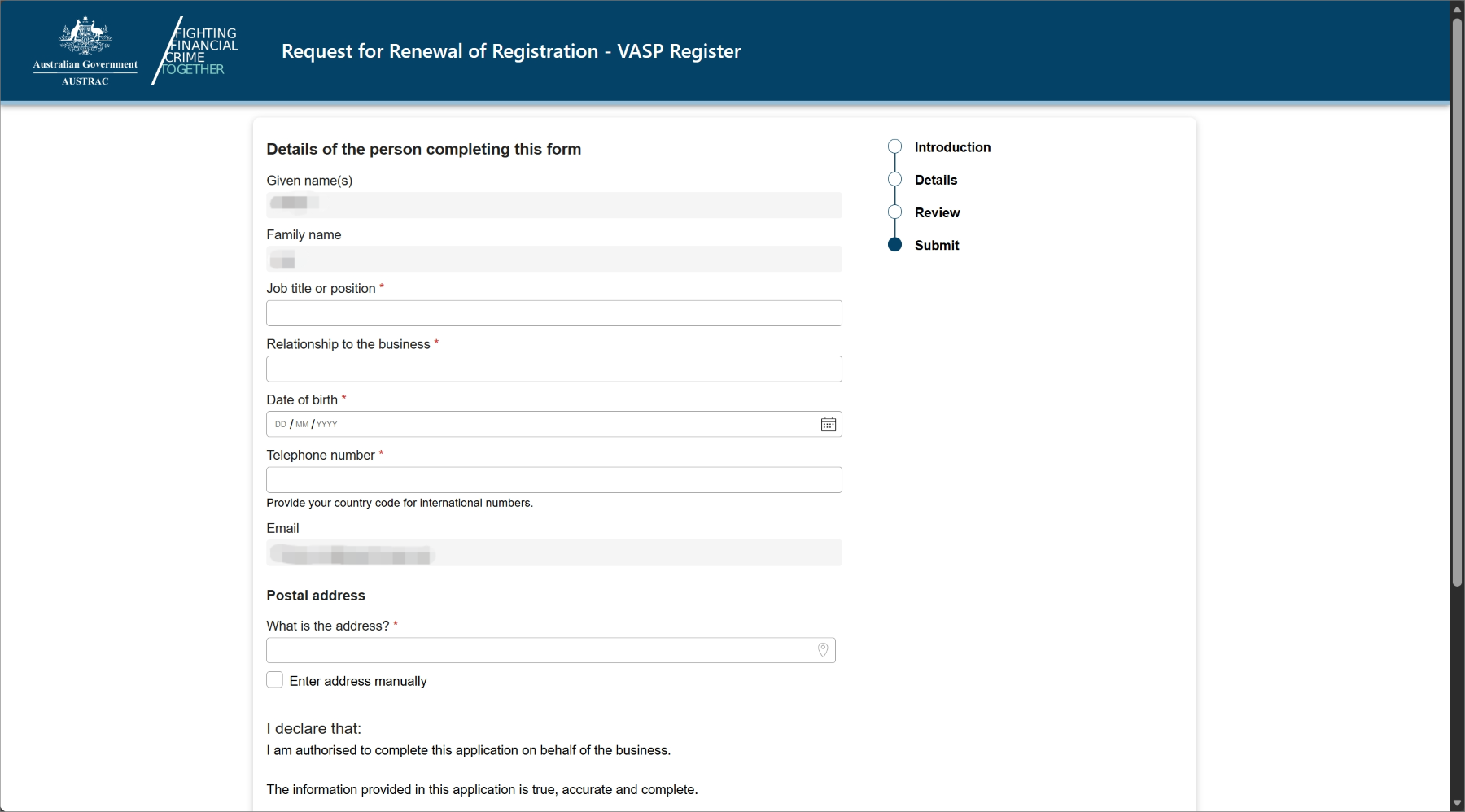The width and height of the screenshot is (1465, 812).
Task: Click the Details step circle
Action: [x=894, y=180]
